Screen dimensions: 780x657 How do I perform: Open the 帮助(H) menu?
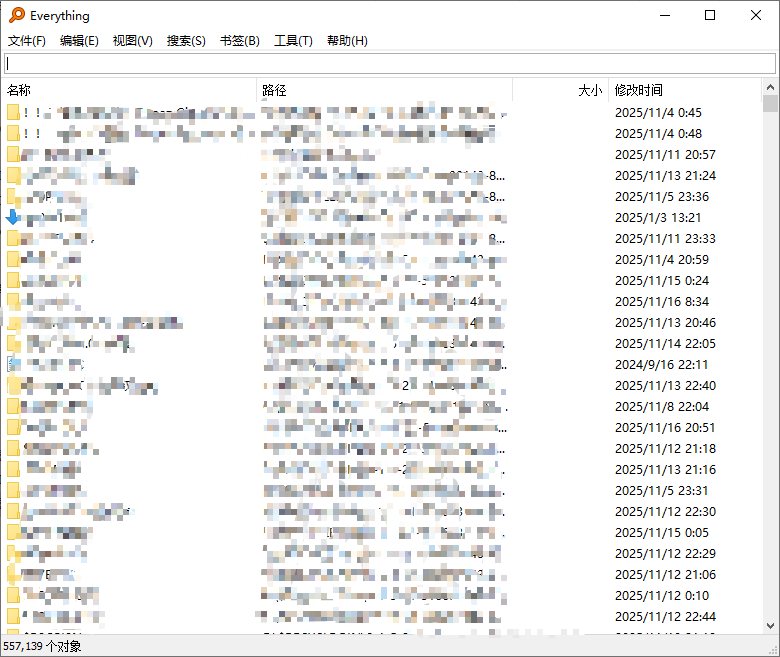(347, 41)
